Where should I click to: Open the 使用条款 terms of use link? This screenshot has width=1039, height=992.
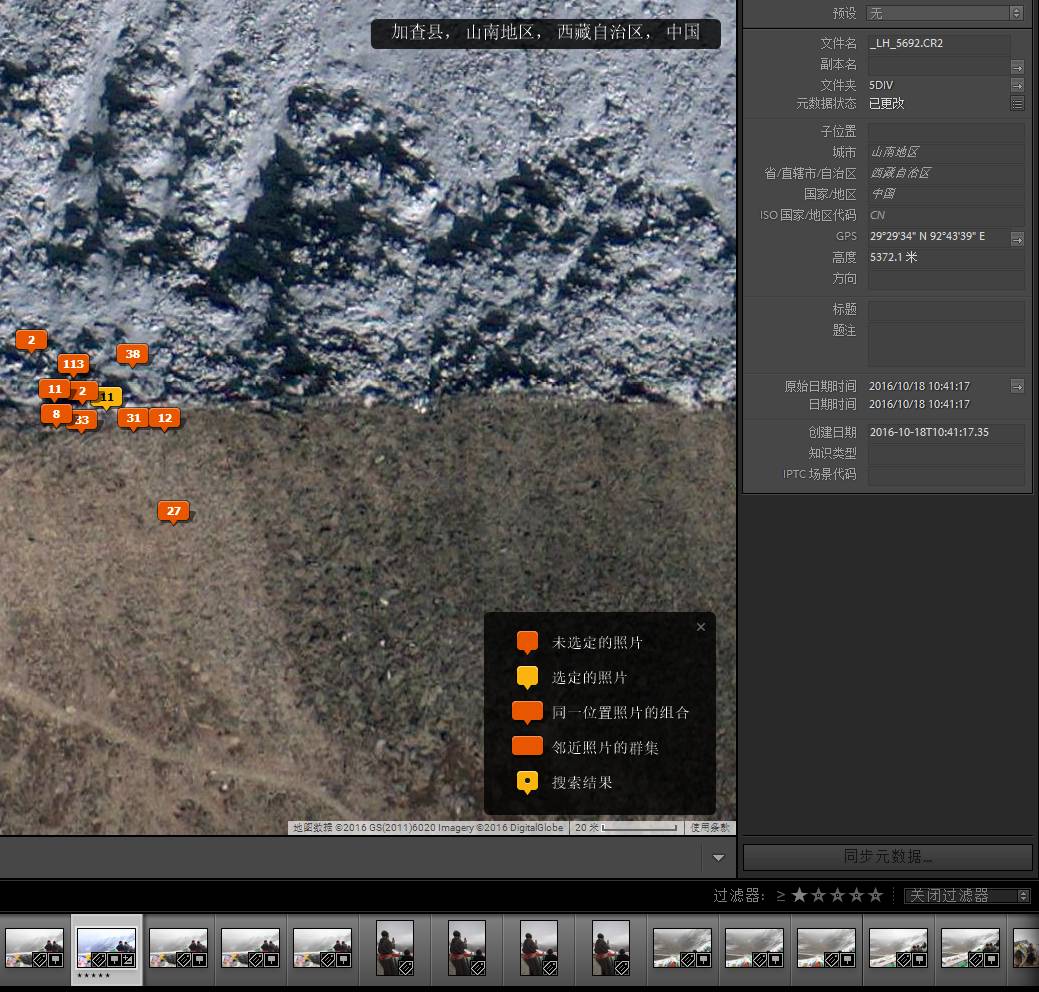[x=711, y=828]
